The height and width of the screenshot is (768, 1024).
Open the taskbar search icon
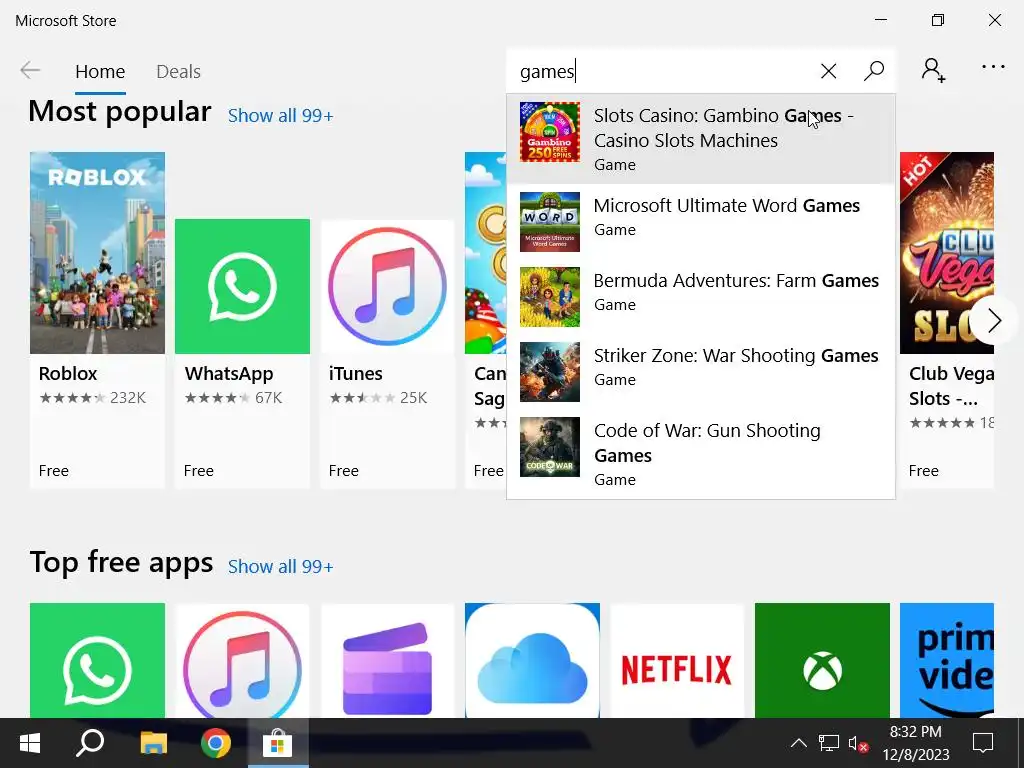point(90,743)
